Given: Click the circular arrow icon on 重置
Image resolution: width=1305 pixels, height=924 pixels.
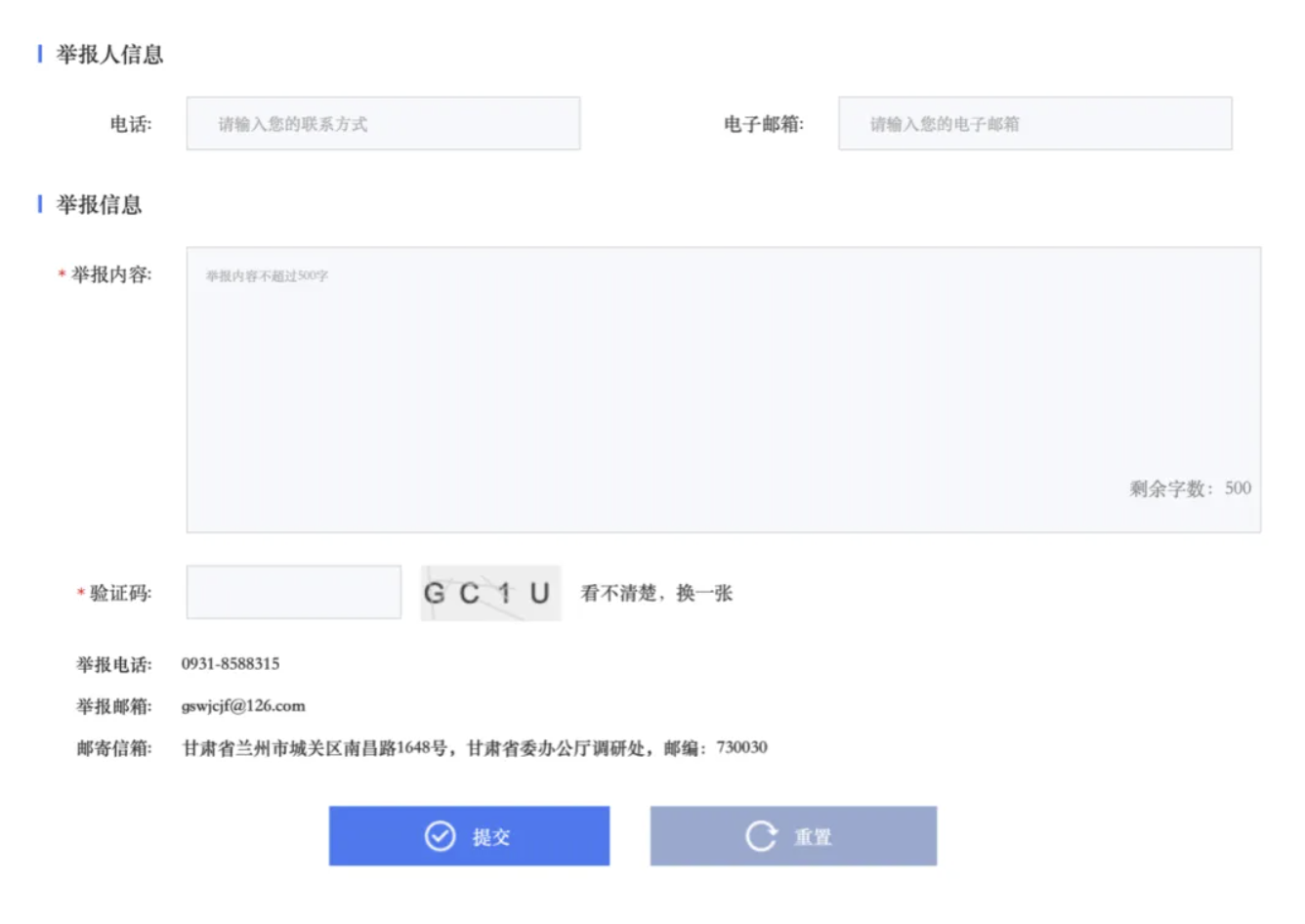Looking at the screenshot, I should tap(761, 836).
